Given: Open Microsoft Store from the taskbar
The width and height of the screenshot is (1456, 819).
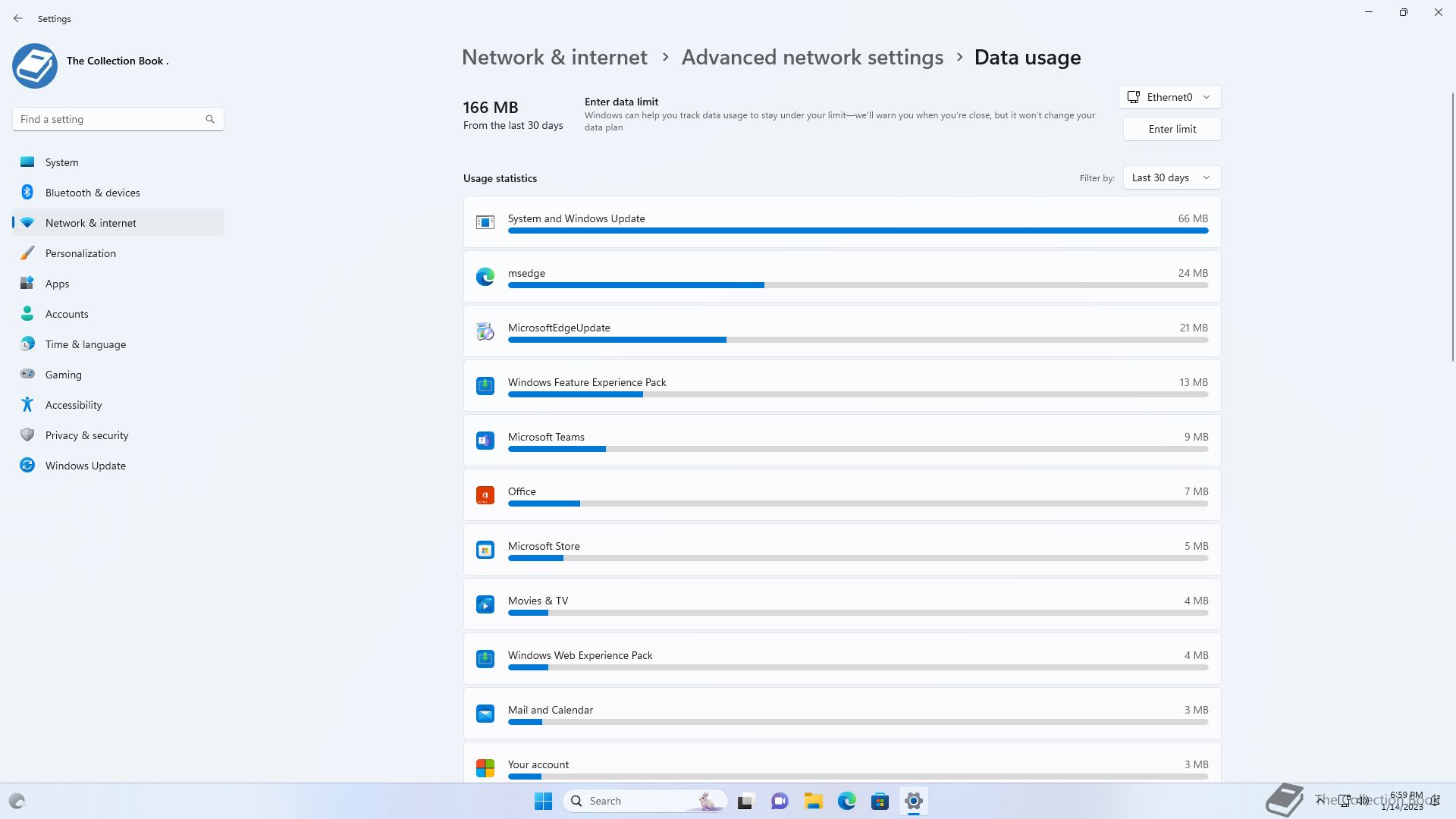Looking at the screenshot, I should pyautogui.click(x=880, y=801).
